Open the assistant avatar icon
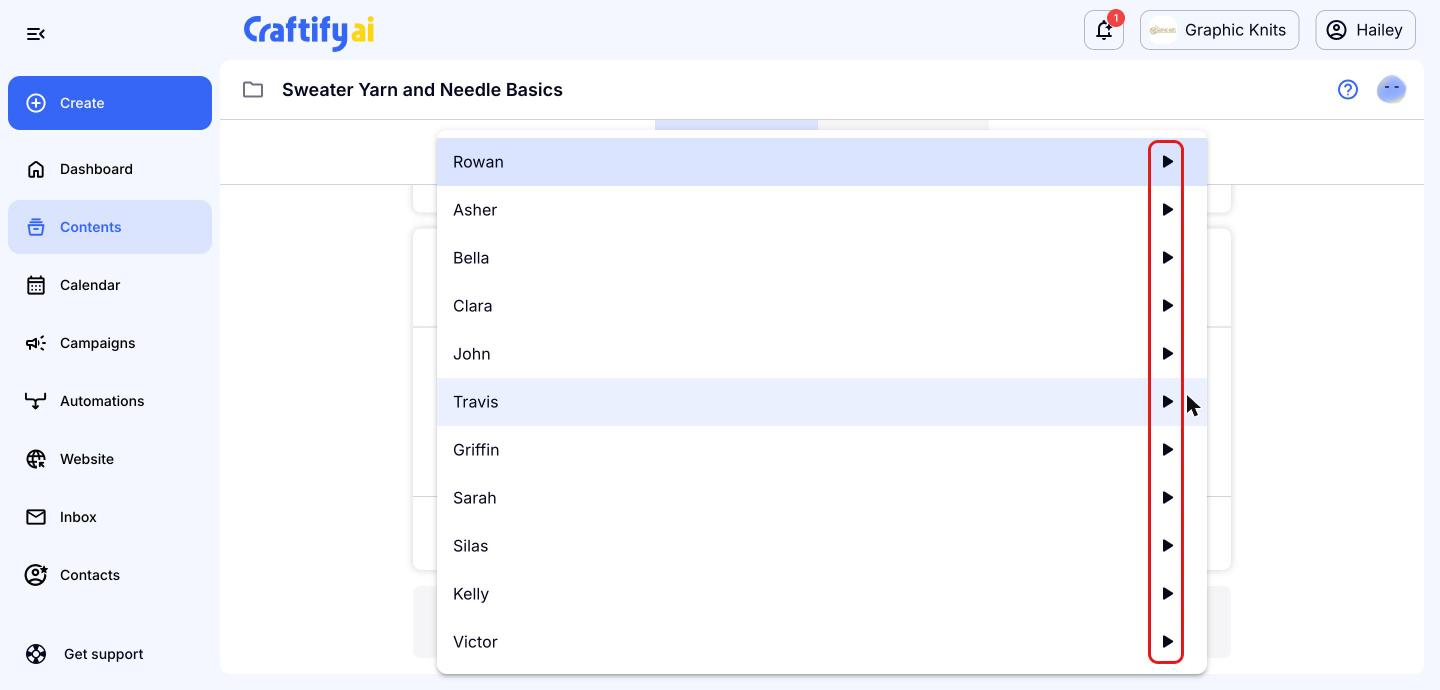 [x=1391, y=90]
